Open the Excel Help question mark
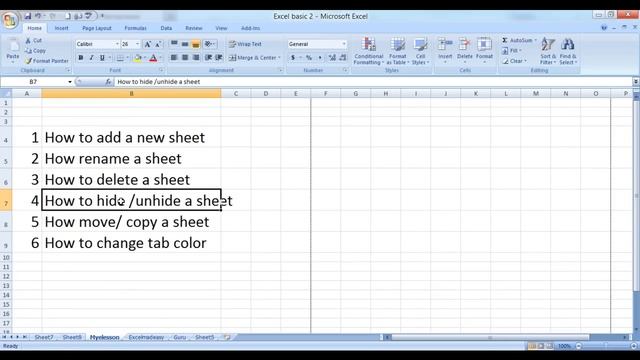The height and width of the screenshot is (360, 640). coord(604,28)
